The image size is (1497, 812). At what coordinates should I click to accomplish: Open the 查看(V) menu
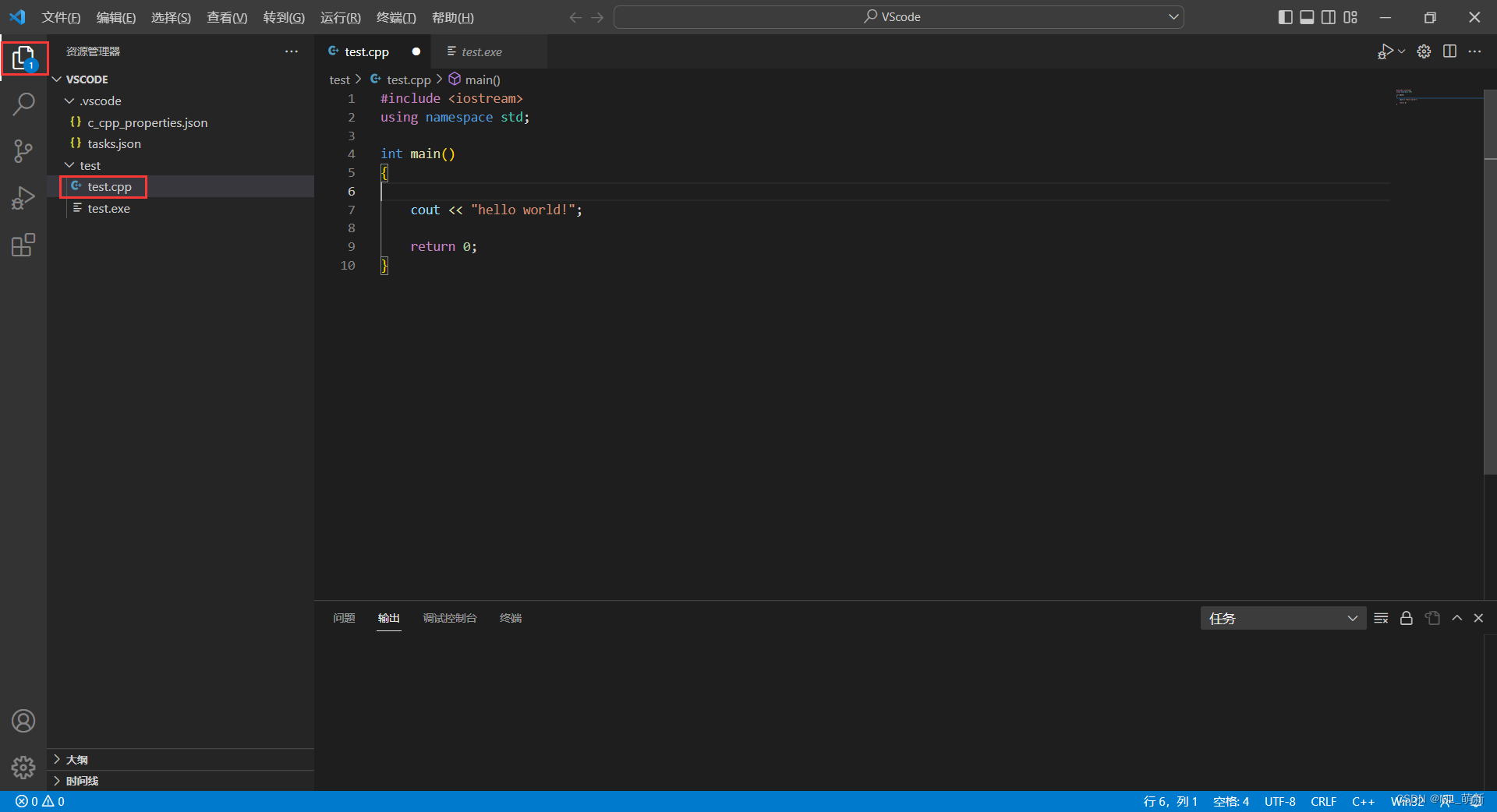click(x=227, y=17)
